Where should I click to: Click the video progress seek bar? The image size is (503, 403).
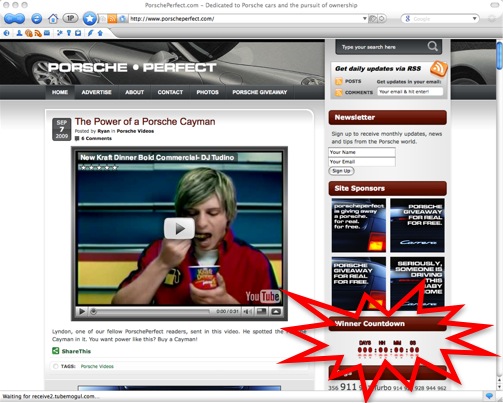pyautogui.click(x=151, y=311)
